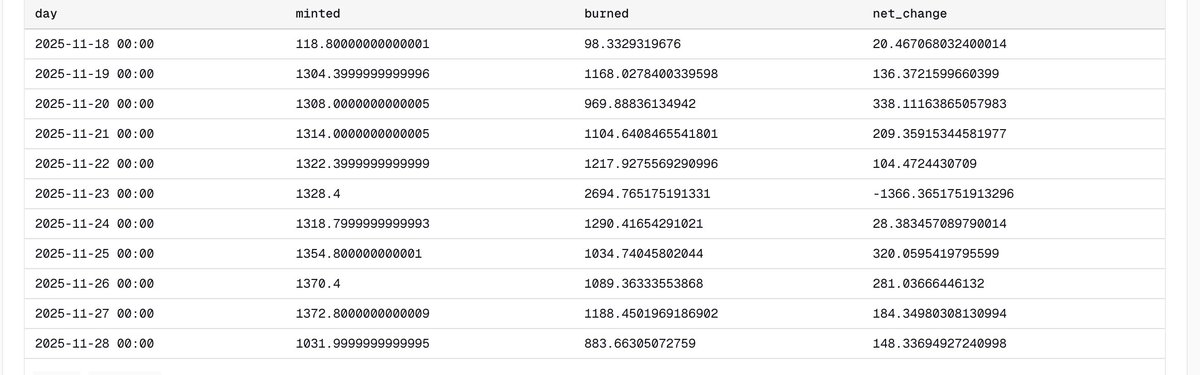This screenshot has width=1200, height=375.
Task: Select the day cell 2025-11-20 00:00
Action: [94, 104]
